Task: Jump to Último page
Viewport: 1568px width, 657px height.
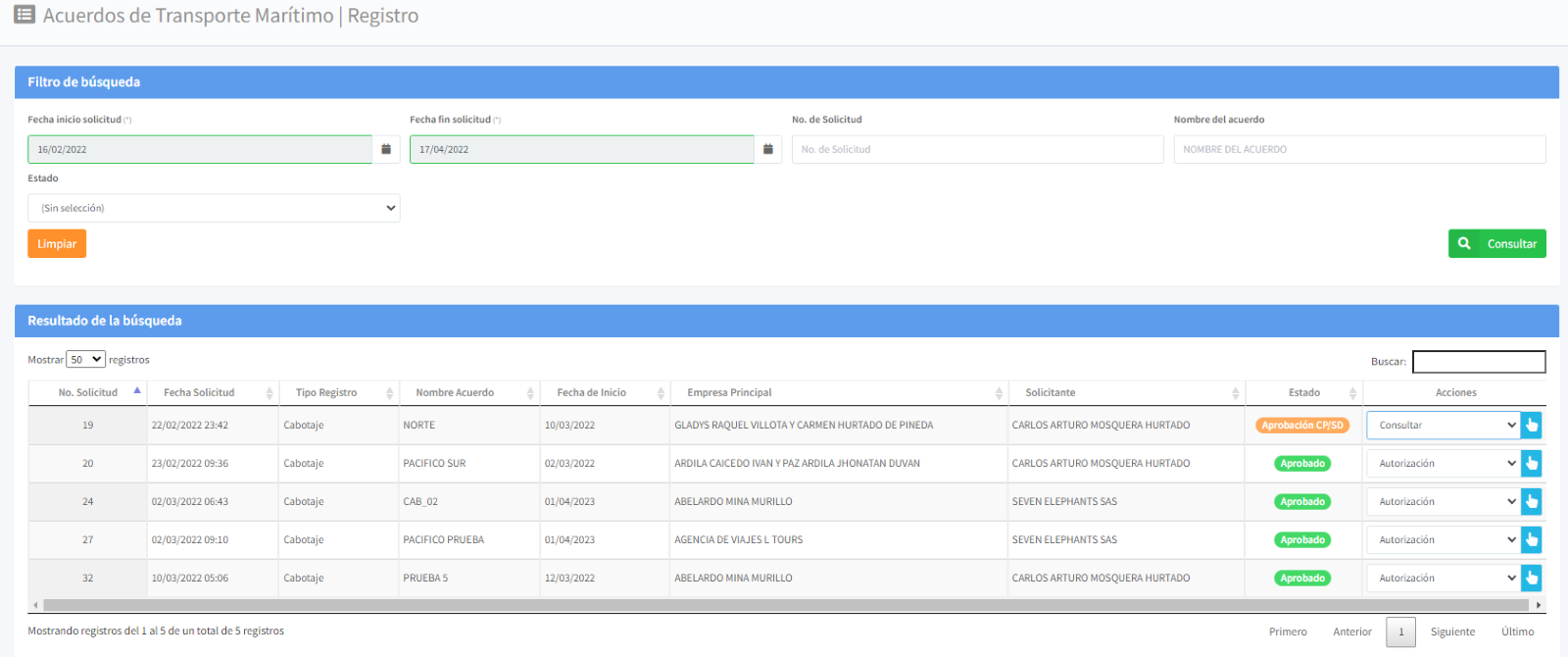Action: pos(1517,632)
